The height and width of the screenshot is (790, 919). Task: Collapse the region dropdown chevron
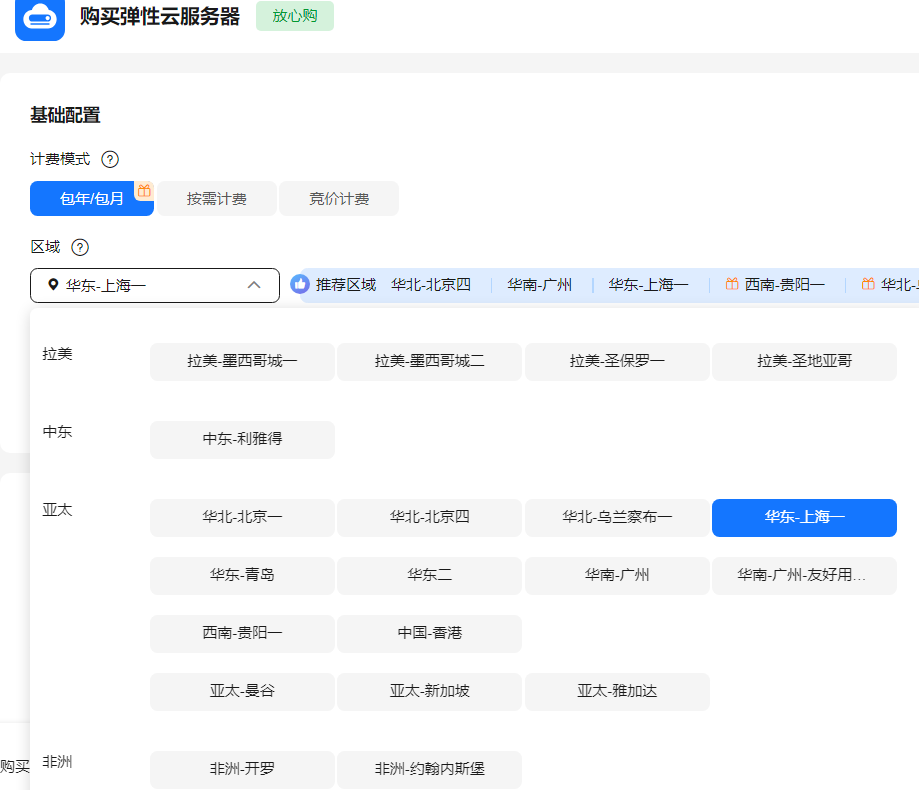[254, 285]
